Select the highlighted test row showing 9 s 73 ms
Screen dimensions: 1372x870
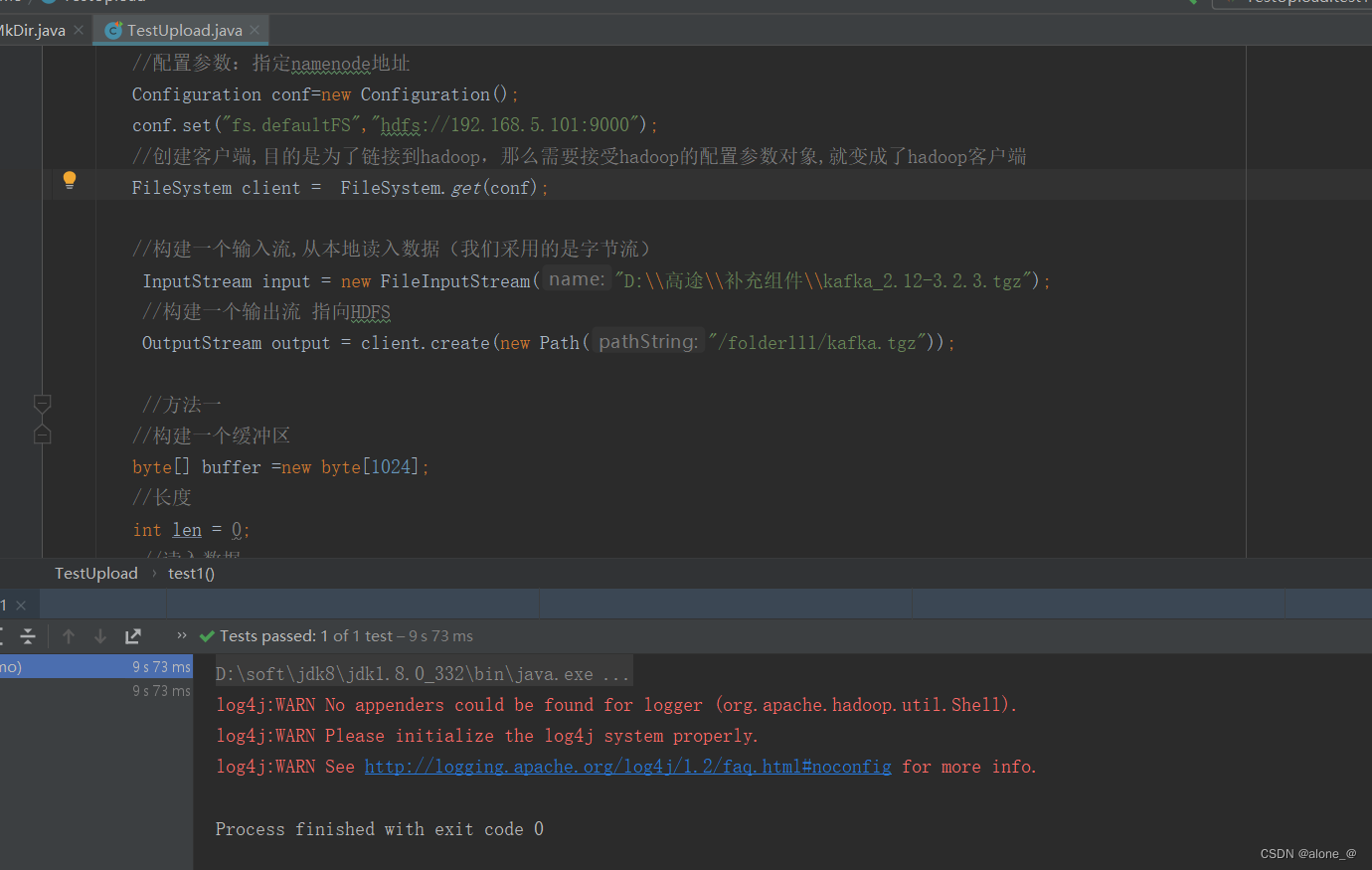[x=96, y=666]
